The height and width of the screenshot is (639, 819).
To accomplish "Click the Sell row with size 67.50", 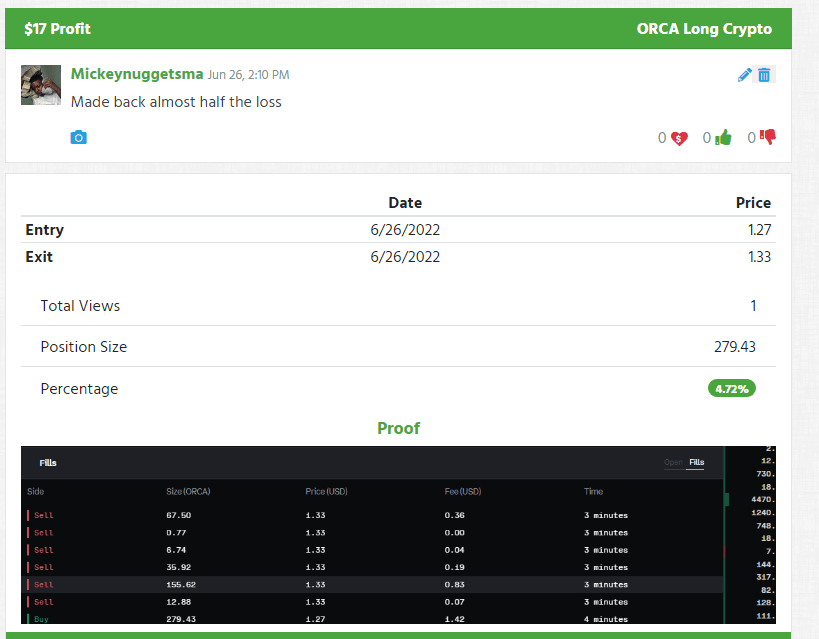I will (x=372, y=515).
